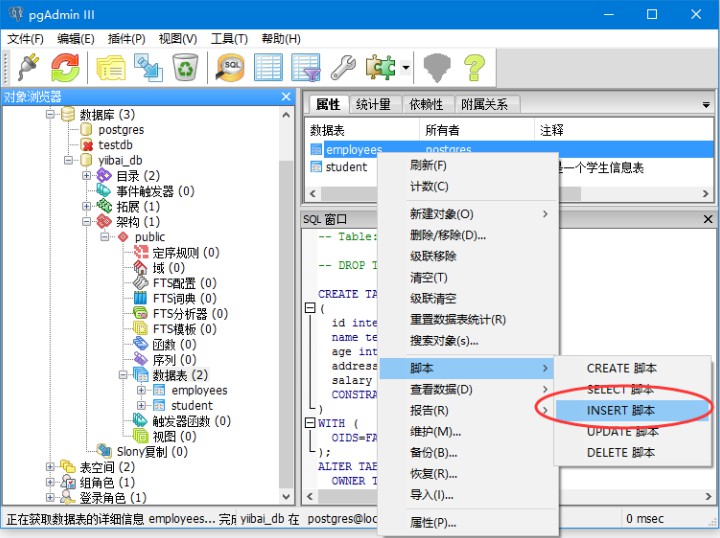This screenshot has width=720, height=538.
Task: Click 计数(C) in the context menu
Action: pos(468,186)
